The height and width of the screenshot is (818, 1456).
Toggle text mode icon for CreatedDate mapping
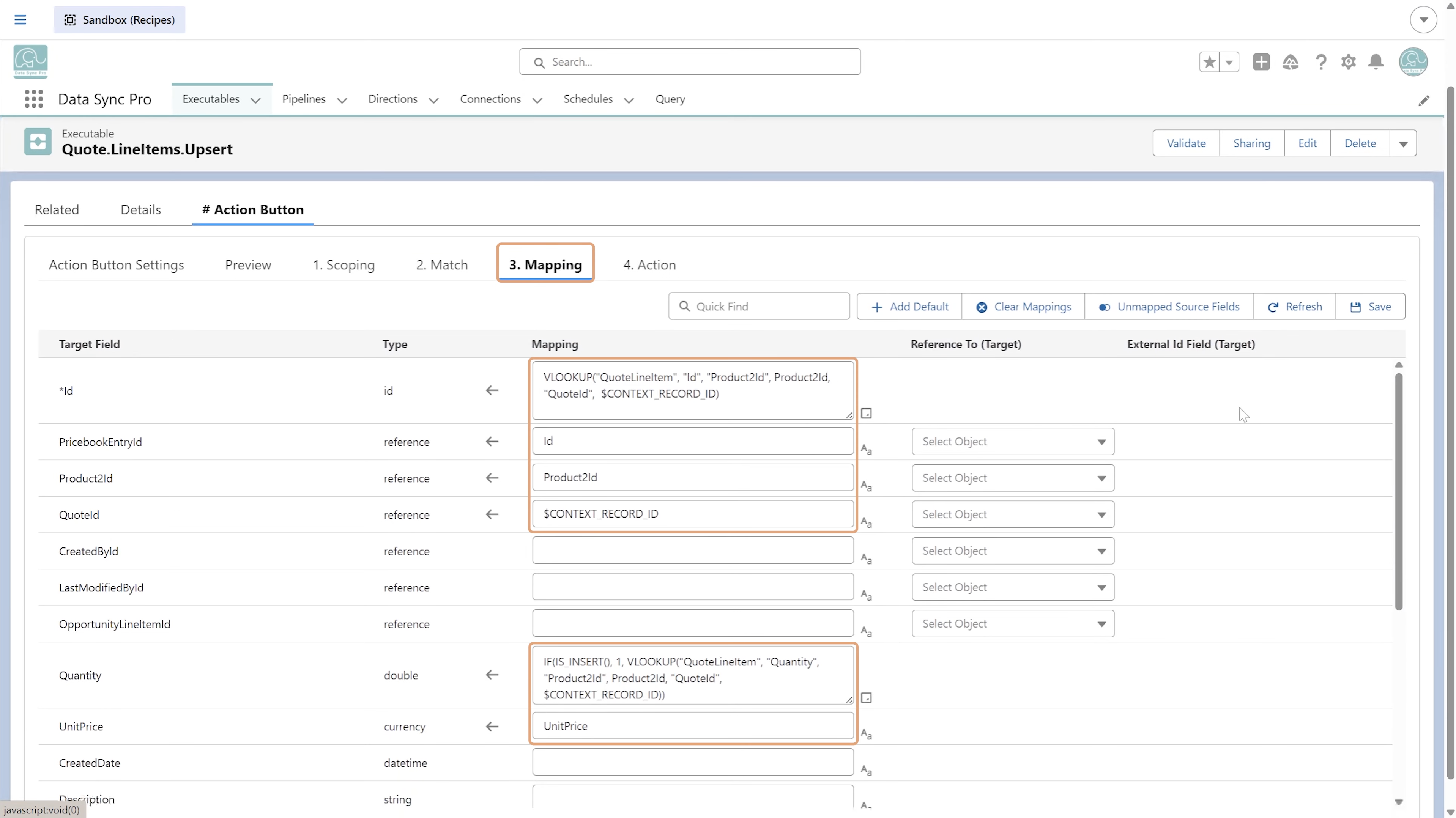[866, 771]
